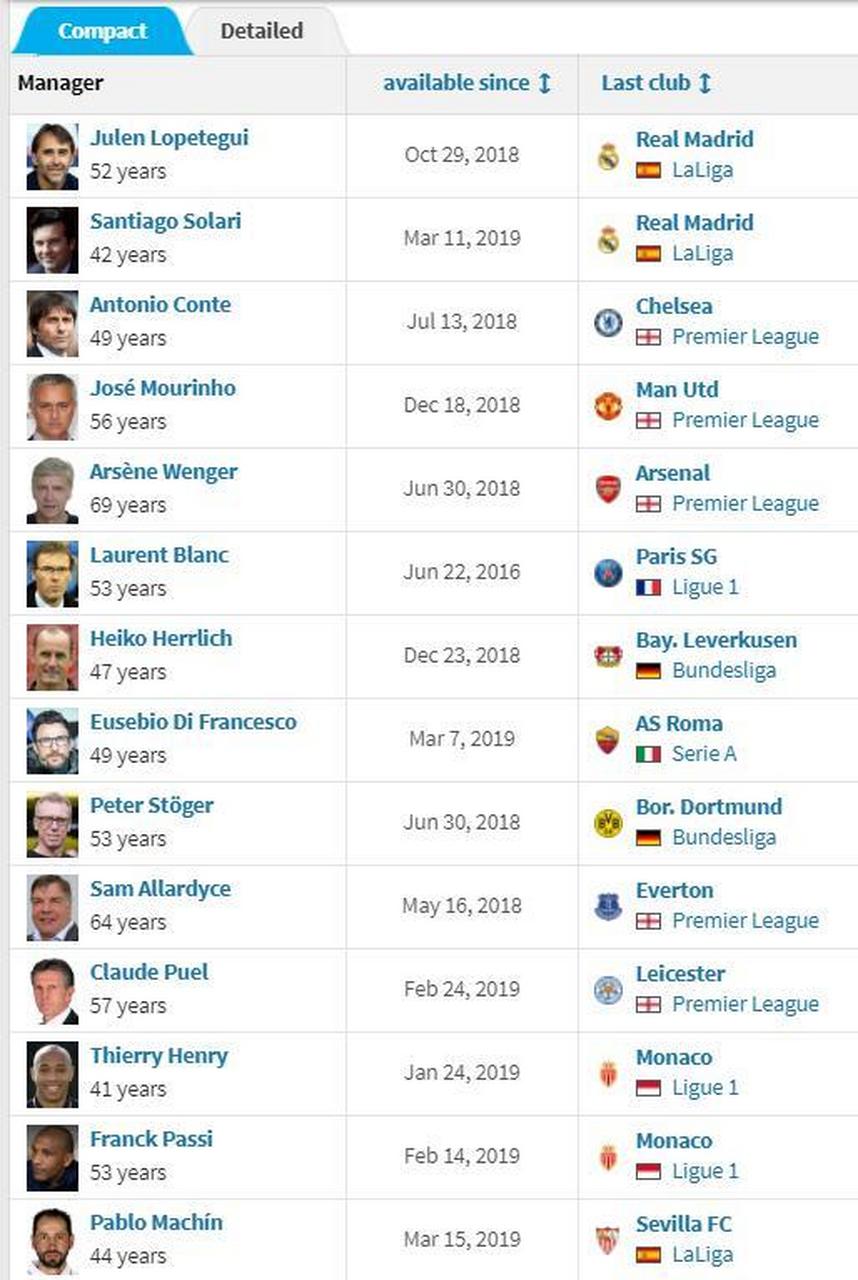Open the Serie A league link
This screenshot has width=858, height=1280.
pyautogui.click(x=704, y=754)
